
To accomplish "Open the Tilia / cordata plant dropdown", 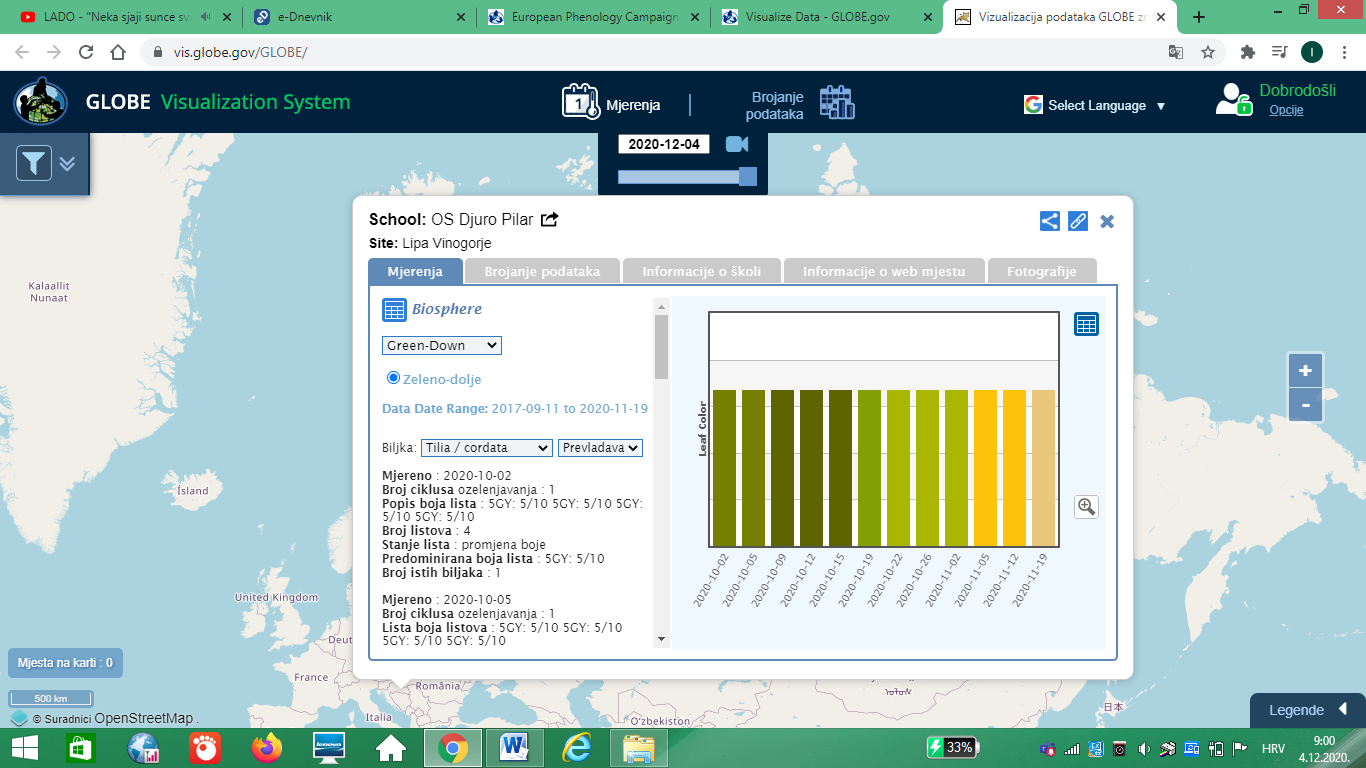I will pos(486,448).
